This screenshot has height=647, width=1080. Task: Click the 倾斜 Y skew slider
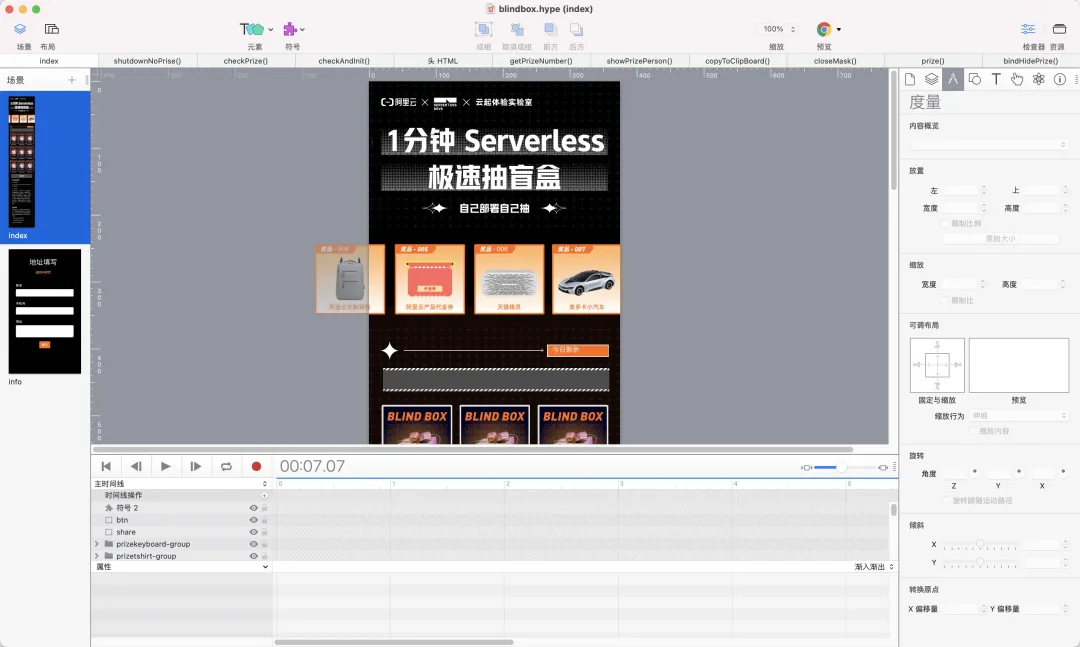(x=981, y=563)
